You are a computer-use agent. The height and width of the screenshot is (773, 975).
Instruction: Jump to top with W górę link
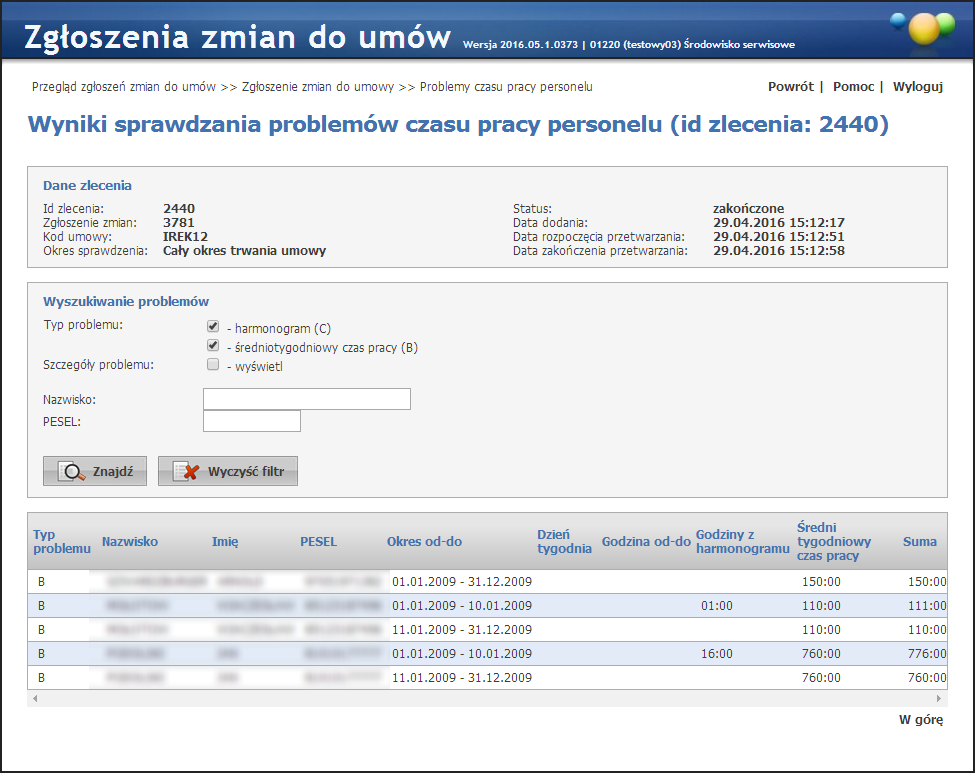[920, 720]
